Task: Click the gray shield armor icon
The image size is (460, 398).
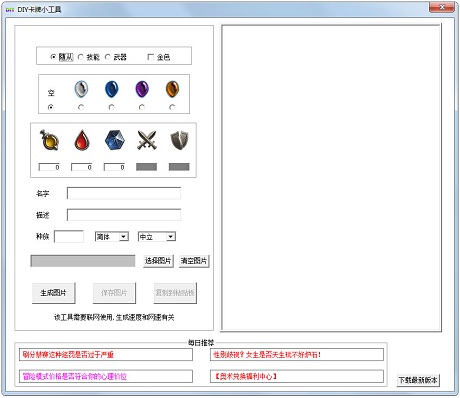Action: pyautogui.click(x=179, y=140)
